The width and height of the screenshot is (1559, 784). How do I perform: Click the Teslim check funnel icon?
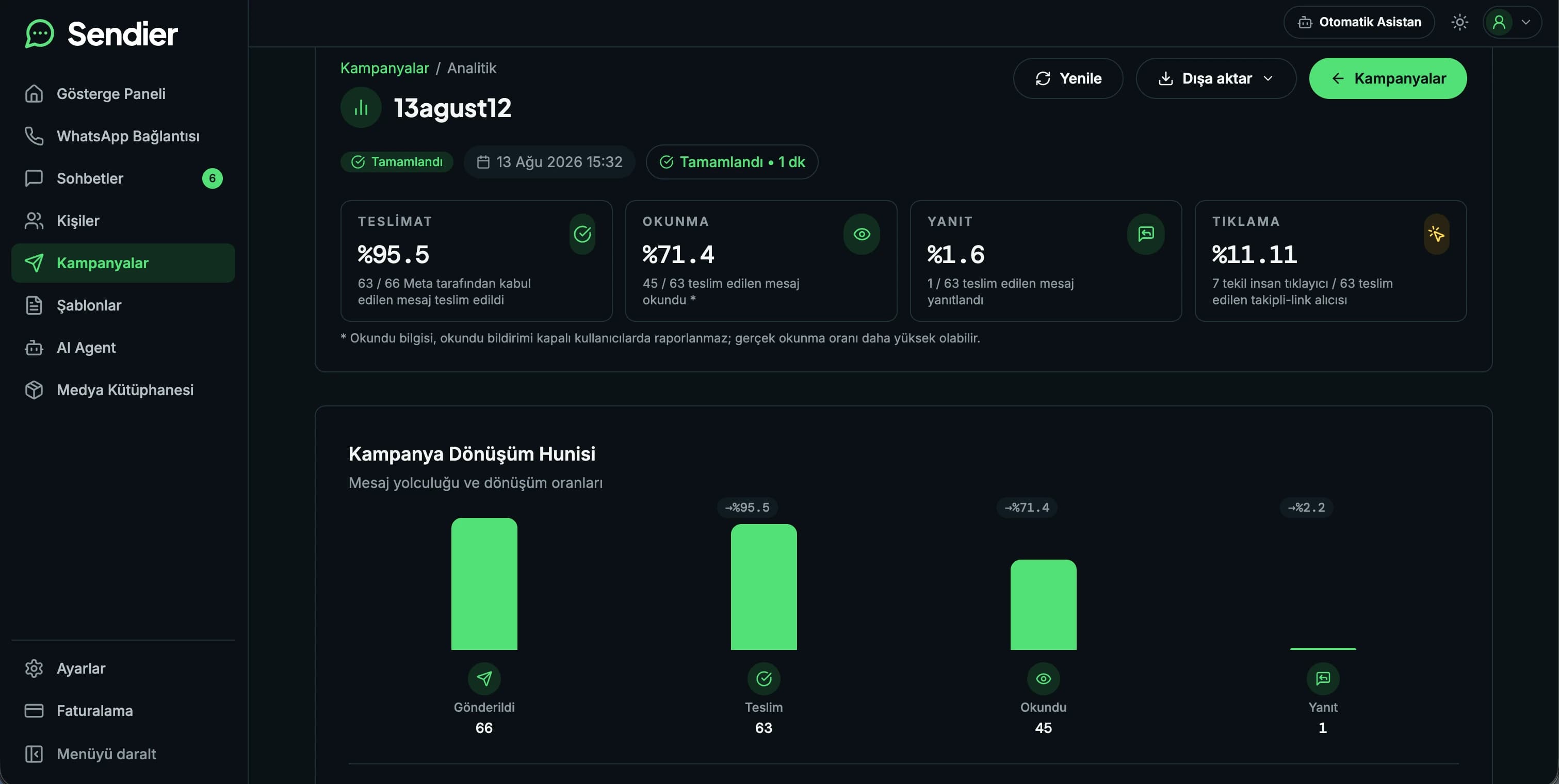pyautogui.click(x=764, y=679)
